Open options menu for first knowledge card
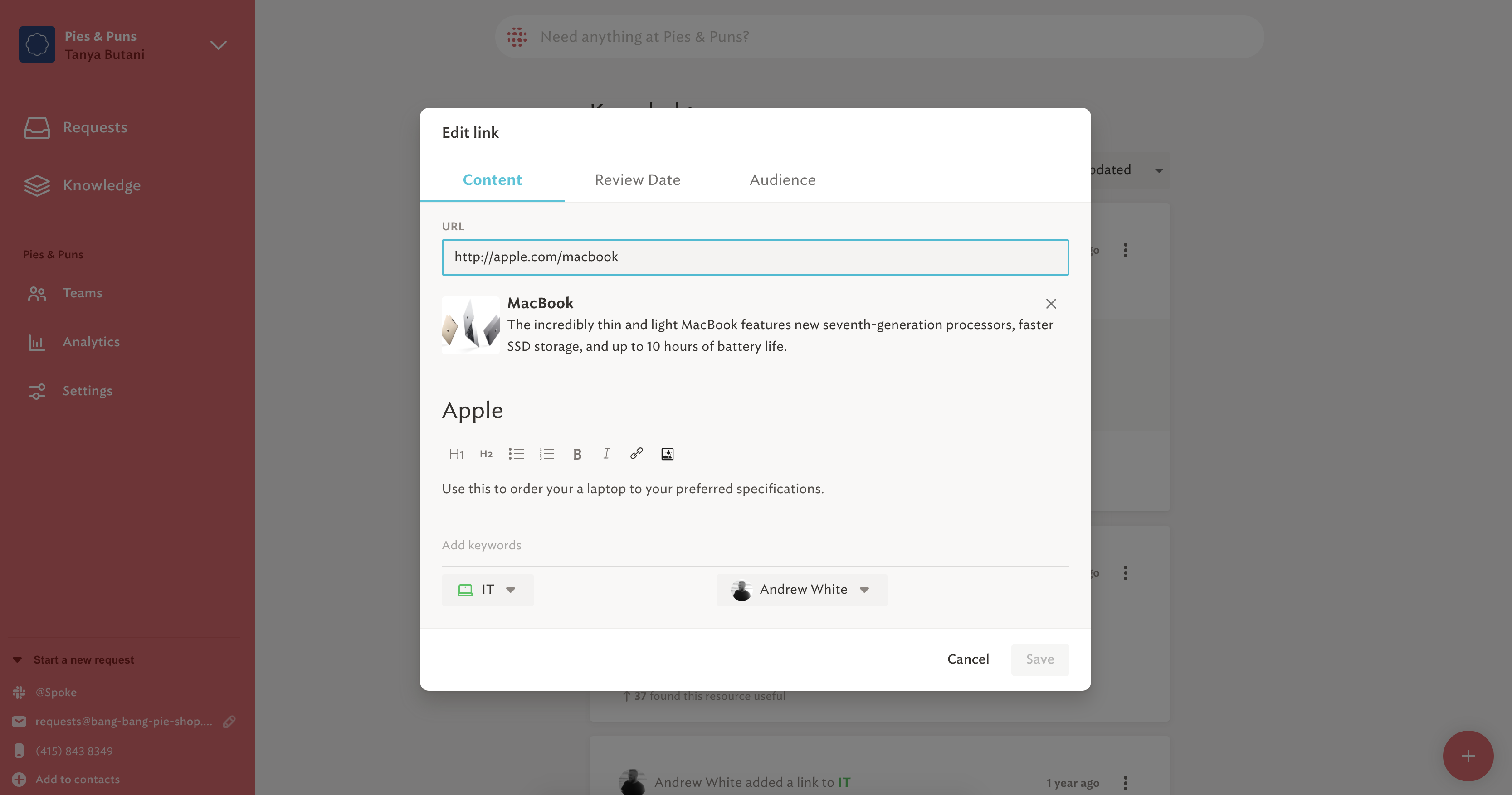The image size is (1512, 795). click(1125, 251)
